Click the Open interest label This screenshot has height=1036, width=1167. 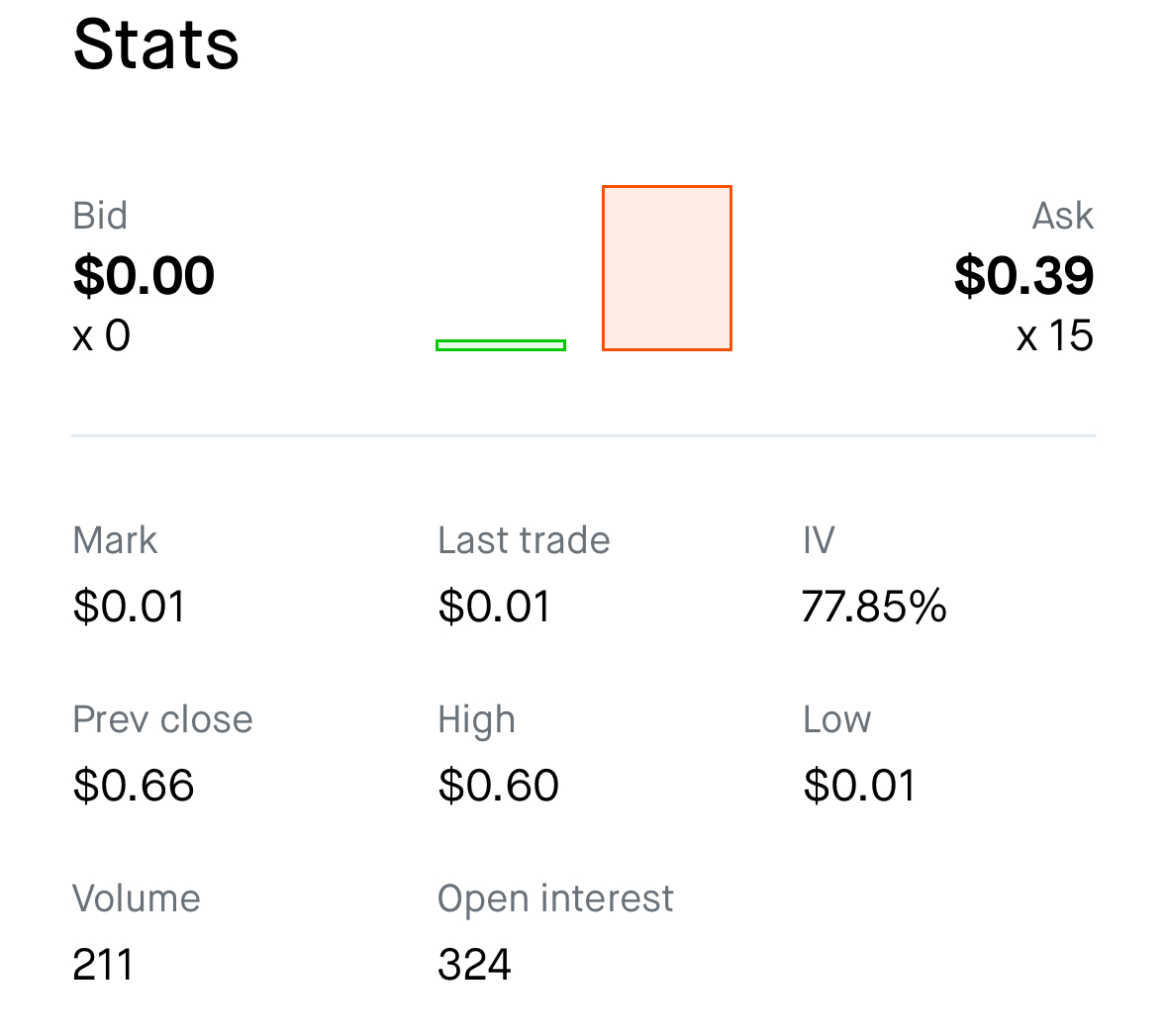click(x=555, y=899)
